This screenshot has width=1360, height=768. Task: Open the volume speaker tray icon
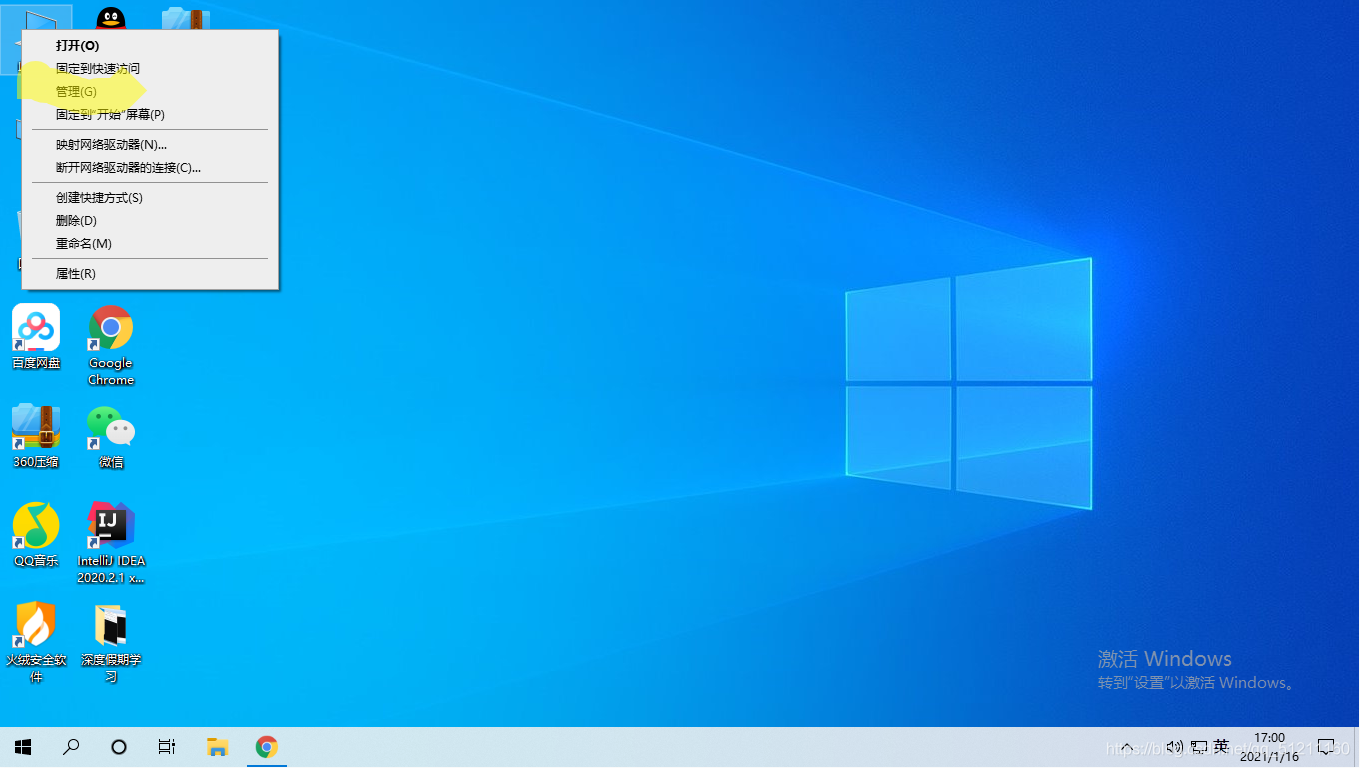tap(1174, 747)
